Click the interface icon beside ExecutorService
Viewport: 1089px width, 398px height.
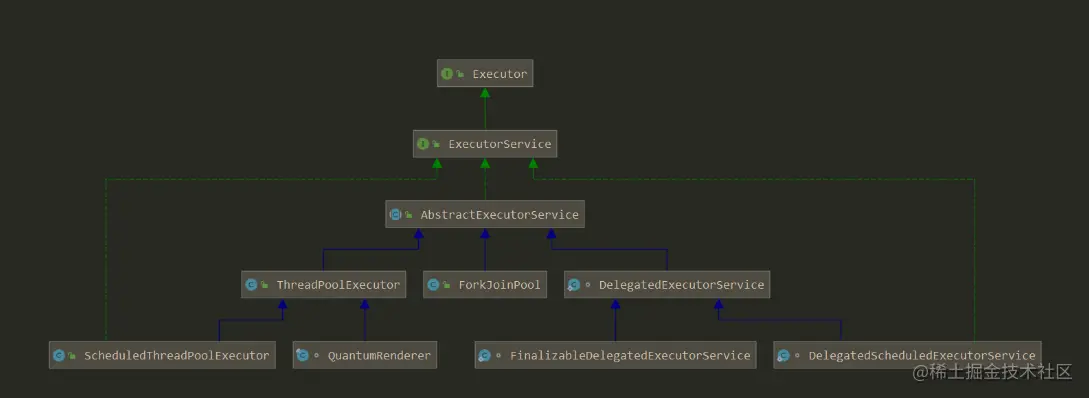[423, 144]
